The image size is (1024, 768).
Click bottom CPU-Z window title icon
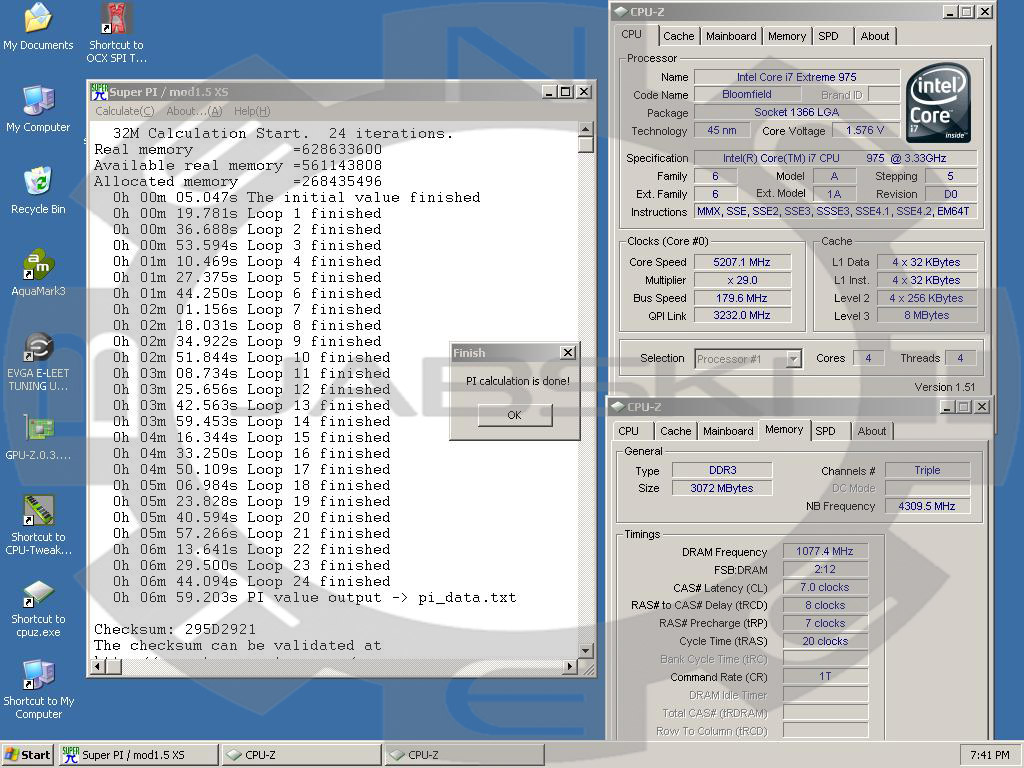(x=617, y=407)
